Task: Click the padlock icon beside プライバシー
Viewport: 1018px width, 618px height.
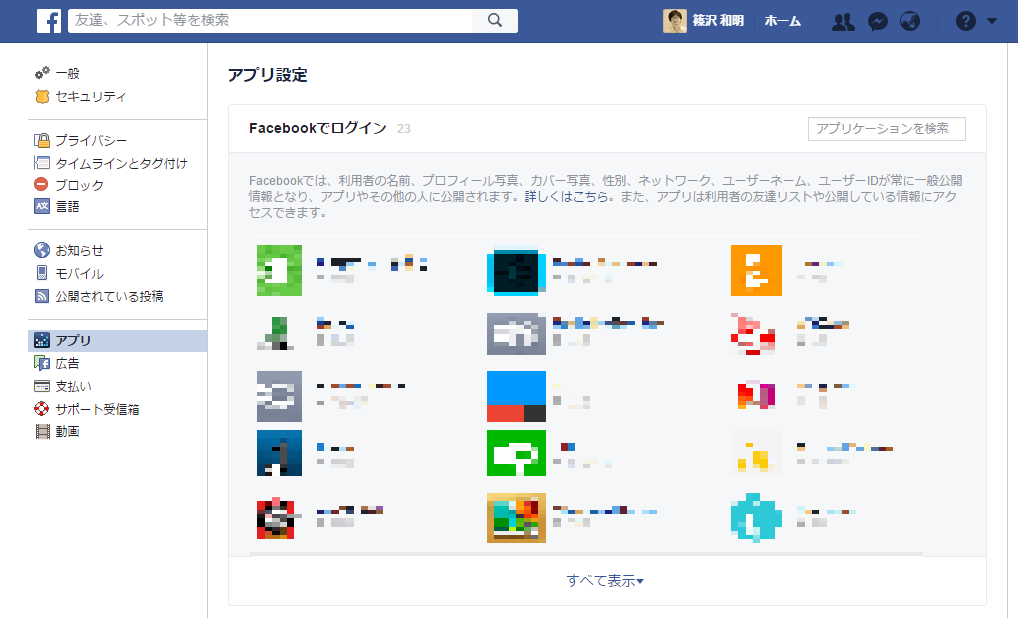Action: click(42, 140)
